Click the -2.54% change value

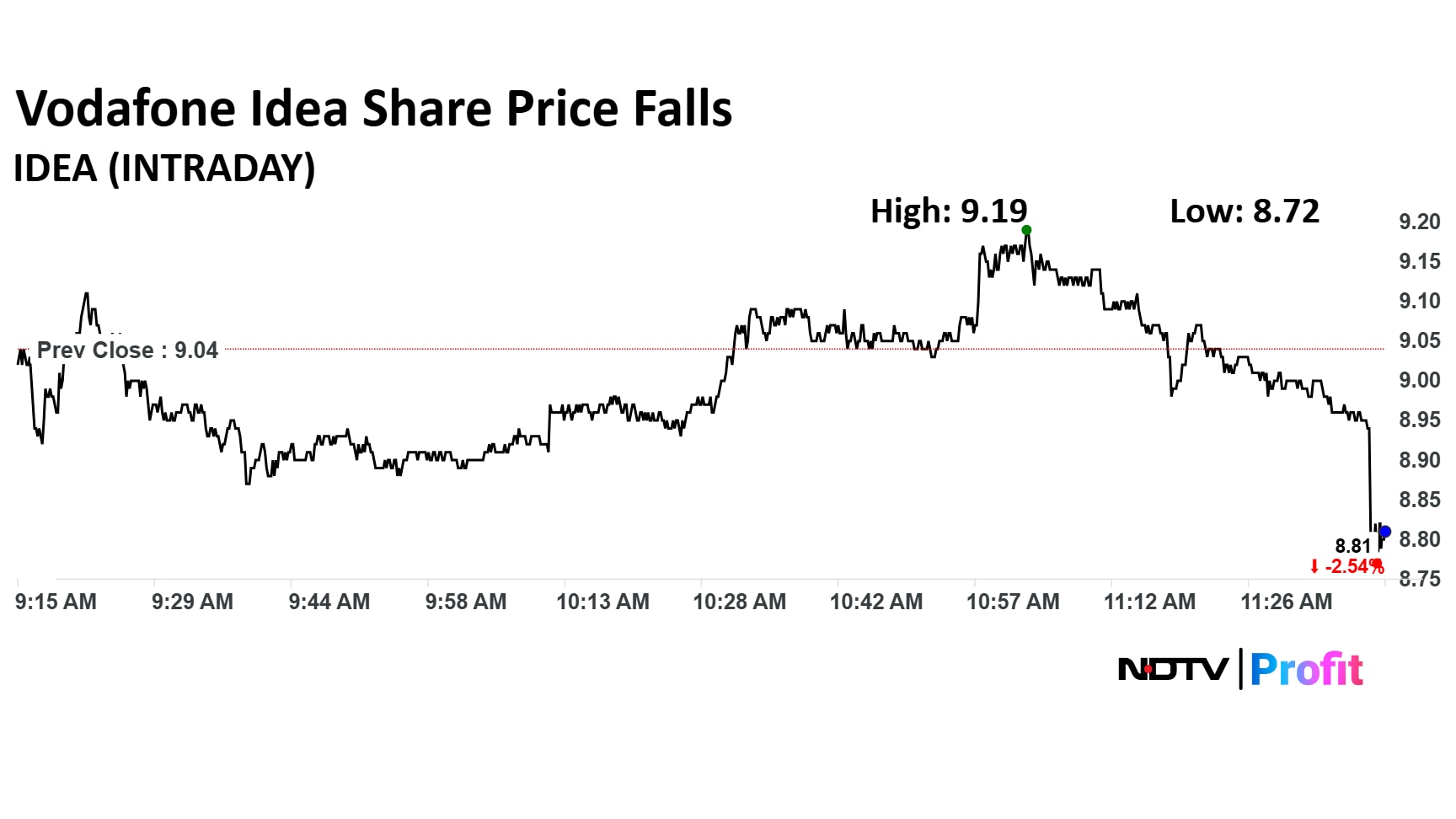pyautogui.click(x=1354, y=566)
